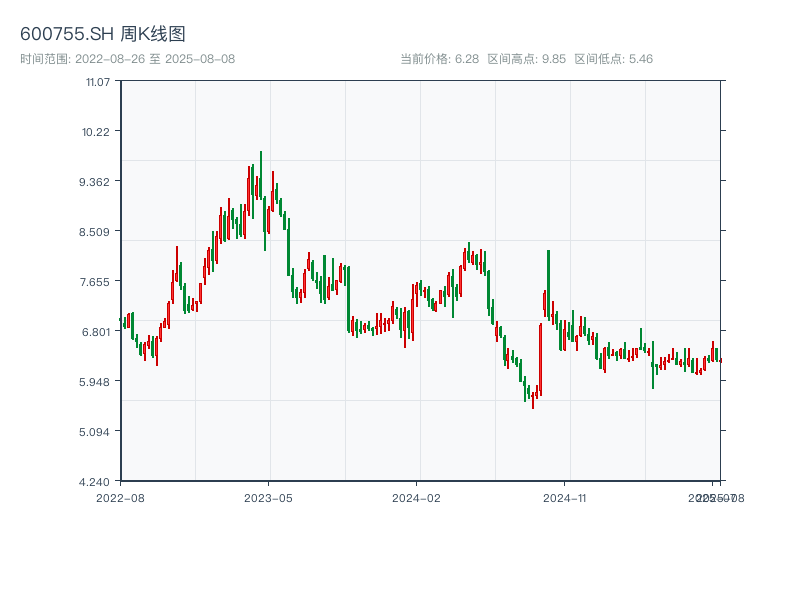The height and width of the screenshot is (600, 800).
Task: Select the 2023-05 x-axis date label
Action: coord(268,497)
